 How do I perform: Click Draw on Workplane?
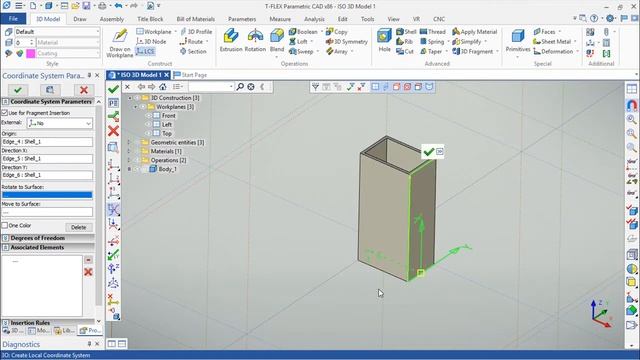point(120,42)
